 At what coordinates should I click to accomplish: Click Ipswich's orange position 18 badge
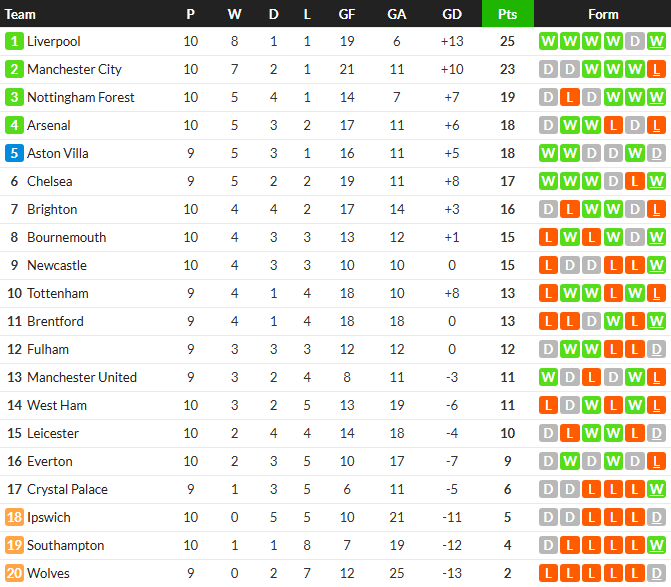[14, 517]
